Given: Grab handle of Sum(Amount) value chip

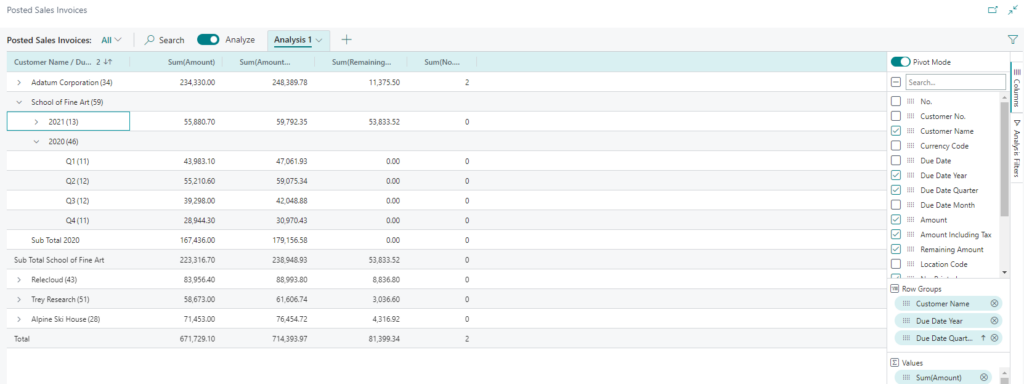Looking at the screenshot, I should [906, 377].
